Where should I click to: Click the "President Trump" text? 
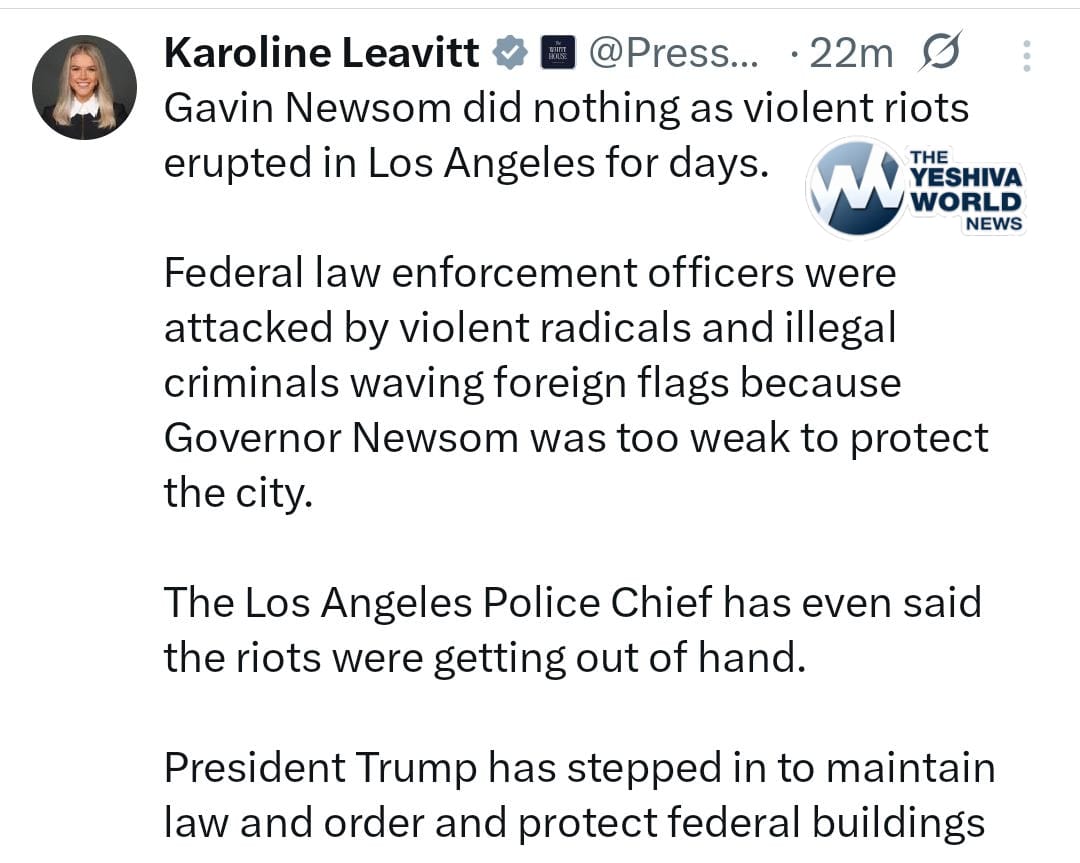click(x=320, y=767)
